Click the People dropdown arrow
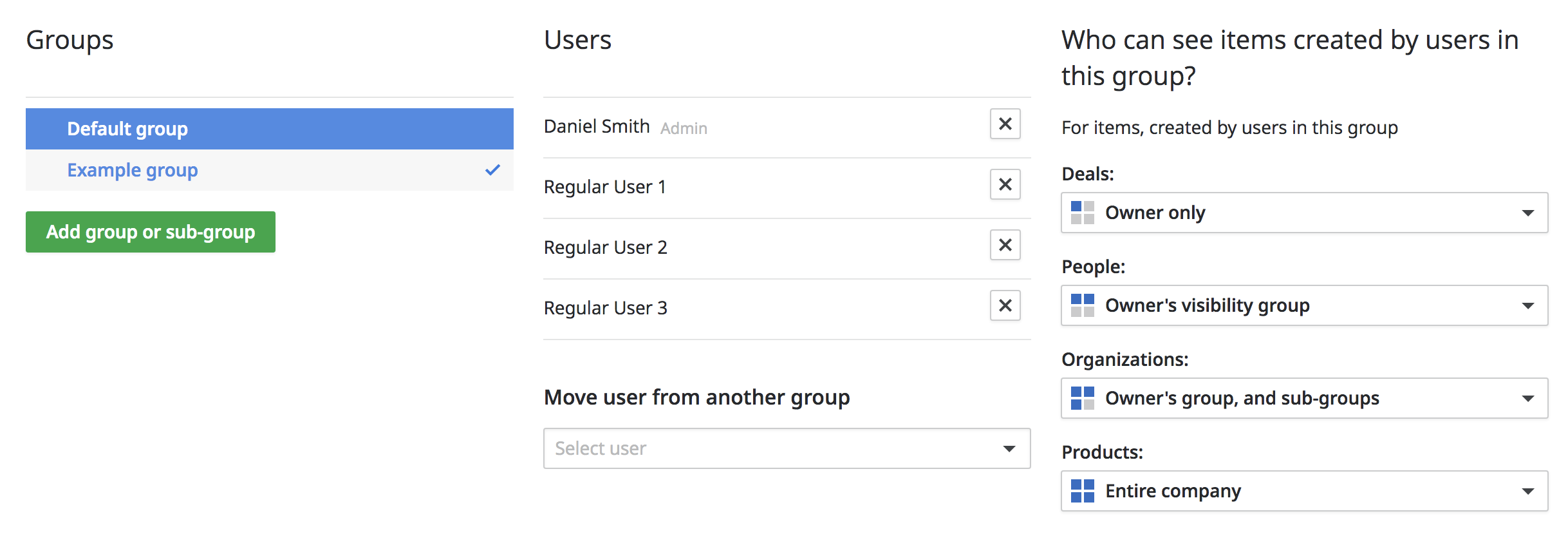This screenshot has width=1568, height=536. pyautogui.click(x=1527, y=306)
